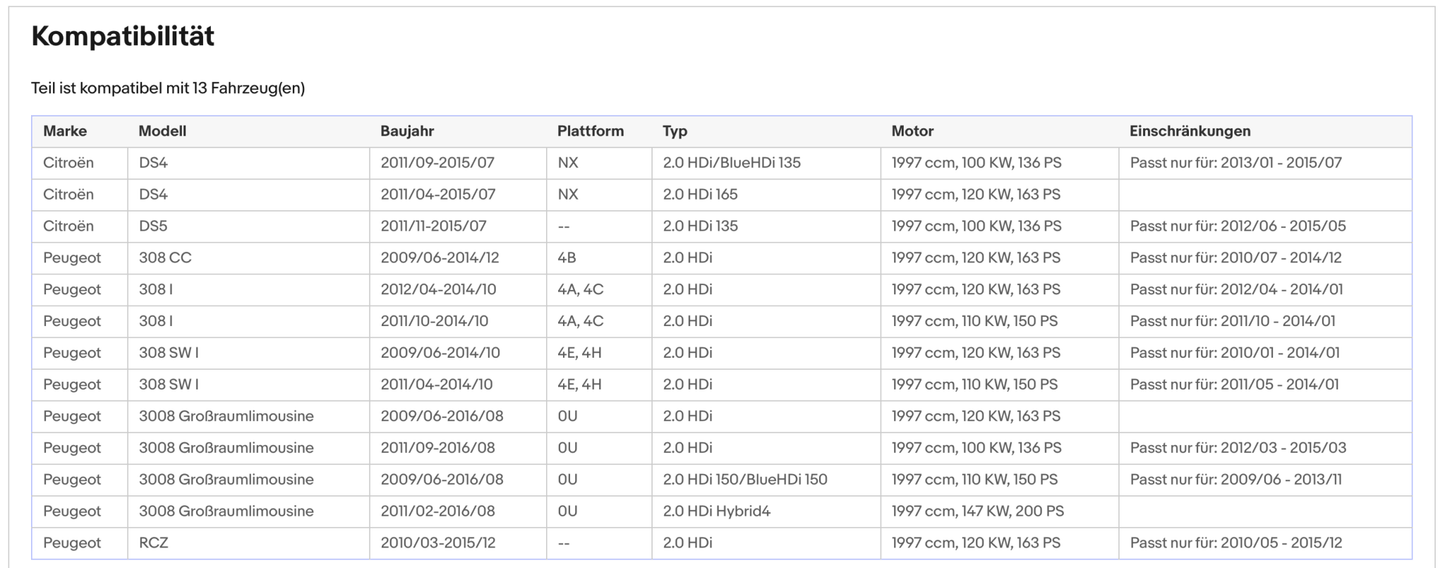This screenshot has width=1445, height=568.
Task: Click restriction 'Passt nur für: 2013/01 - 2015/07'
Action: pyautogui.click(x=1236, y=162)
